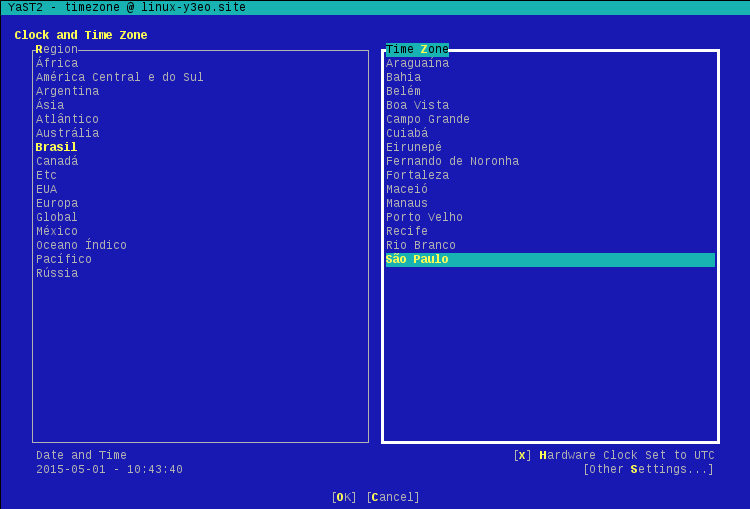Screen dimensions: 750x509
Task: Pick Atlântico from the Region list
Action: [67, 119]
